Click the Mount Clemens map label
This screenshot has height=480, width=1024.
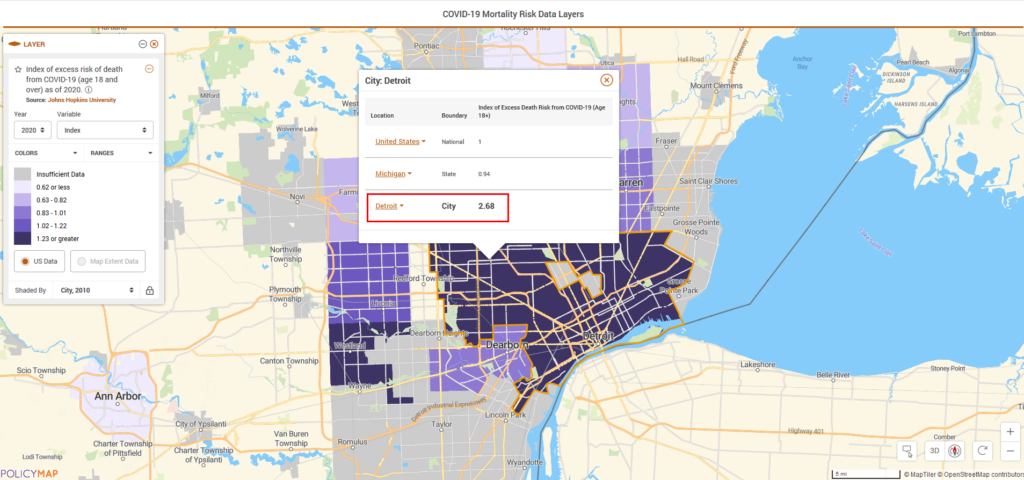[716, 86]
